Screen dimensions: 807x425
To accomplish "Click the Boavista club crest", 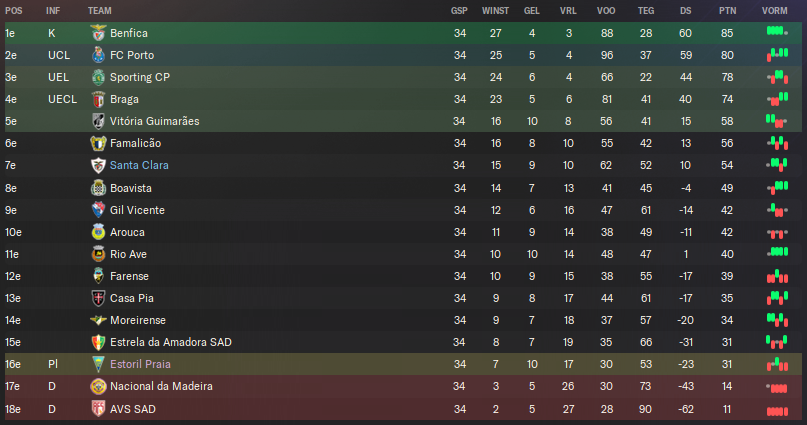I will 98,188.
